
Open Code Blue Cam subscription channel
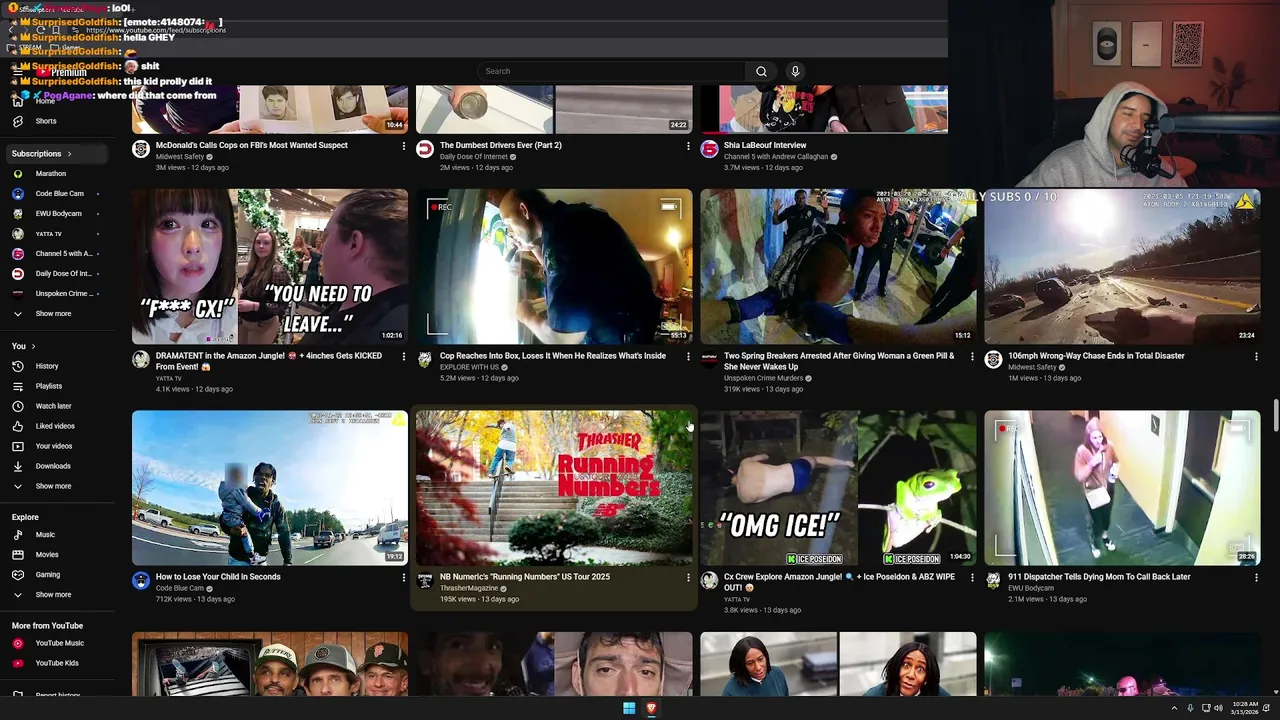click(x=59, y=194)
